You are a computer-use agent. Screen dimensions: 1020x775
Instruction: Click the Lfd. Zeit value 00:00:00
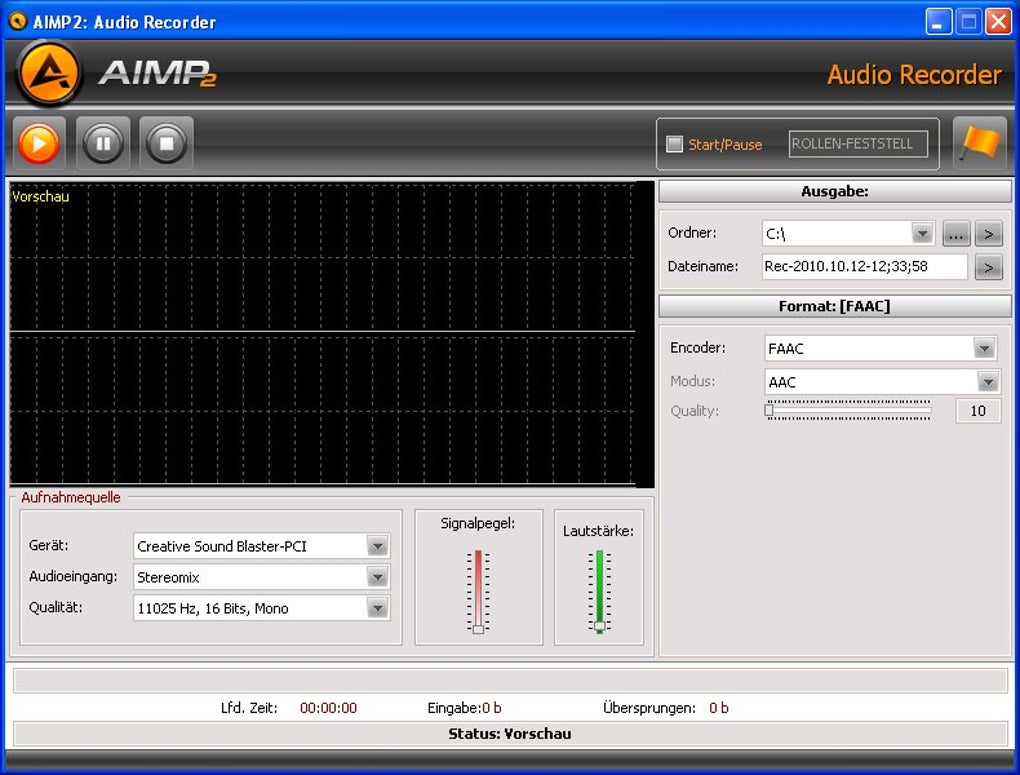click(328, 708)
